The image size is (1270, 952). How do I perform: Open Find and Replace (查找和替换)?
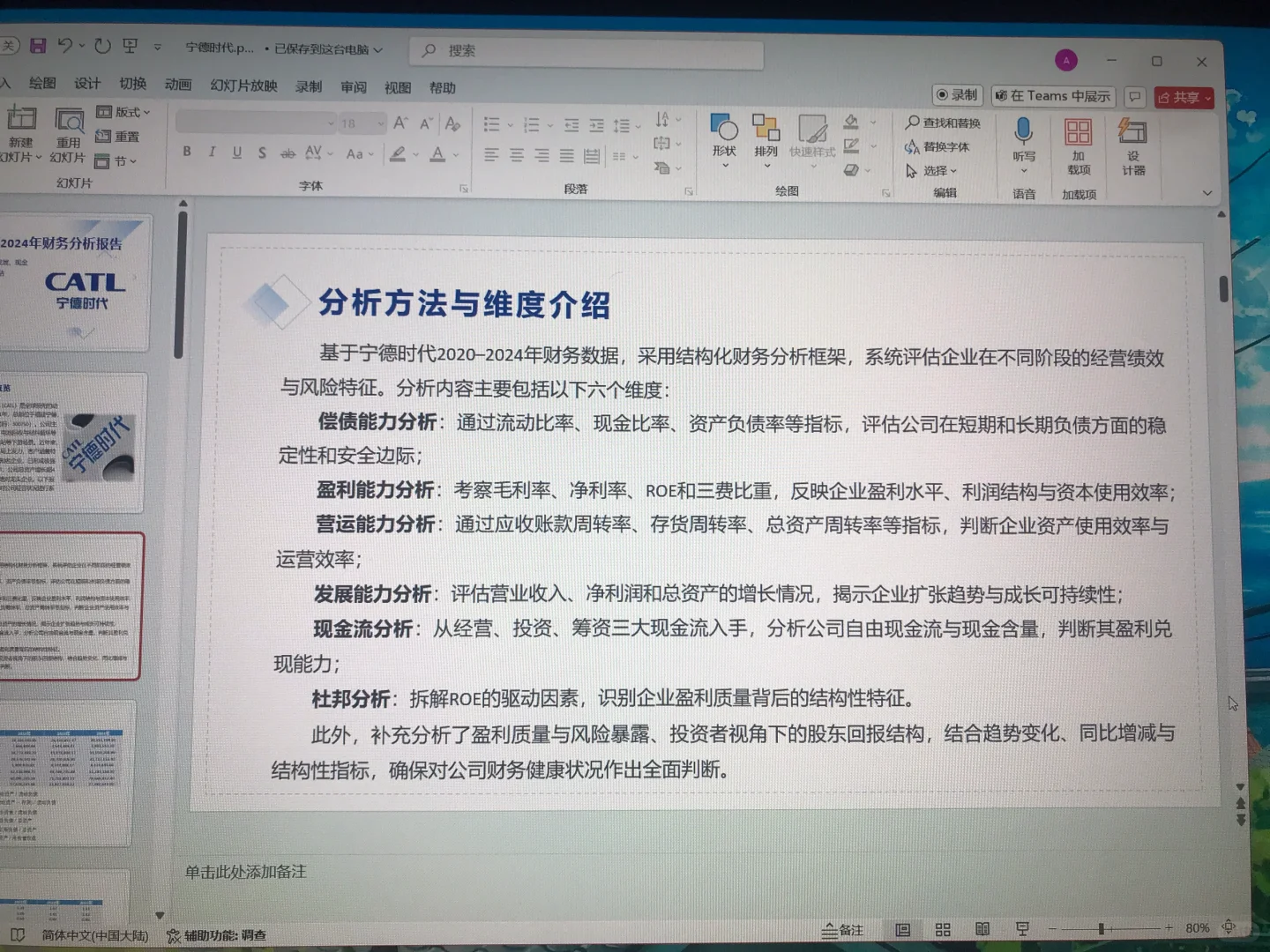tap(943, 123)
